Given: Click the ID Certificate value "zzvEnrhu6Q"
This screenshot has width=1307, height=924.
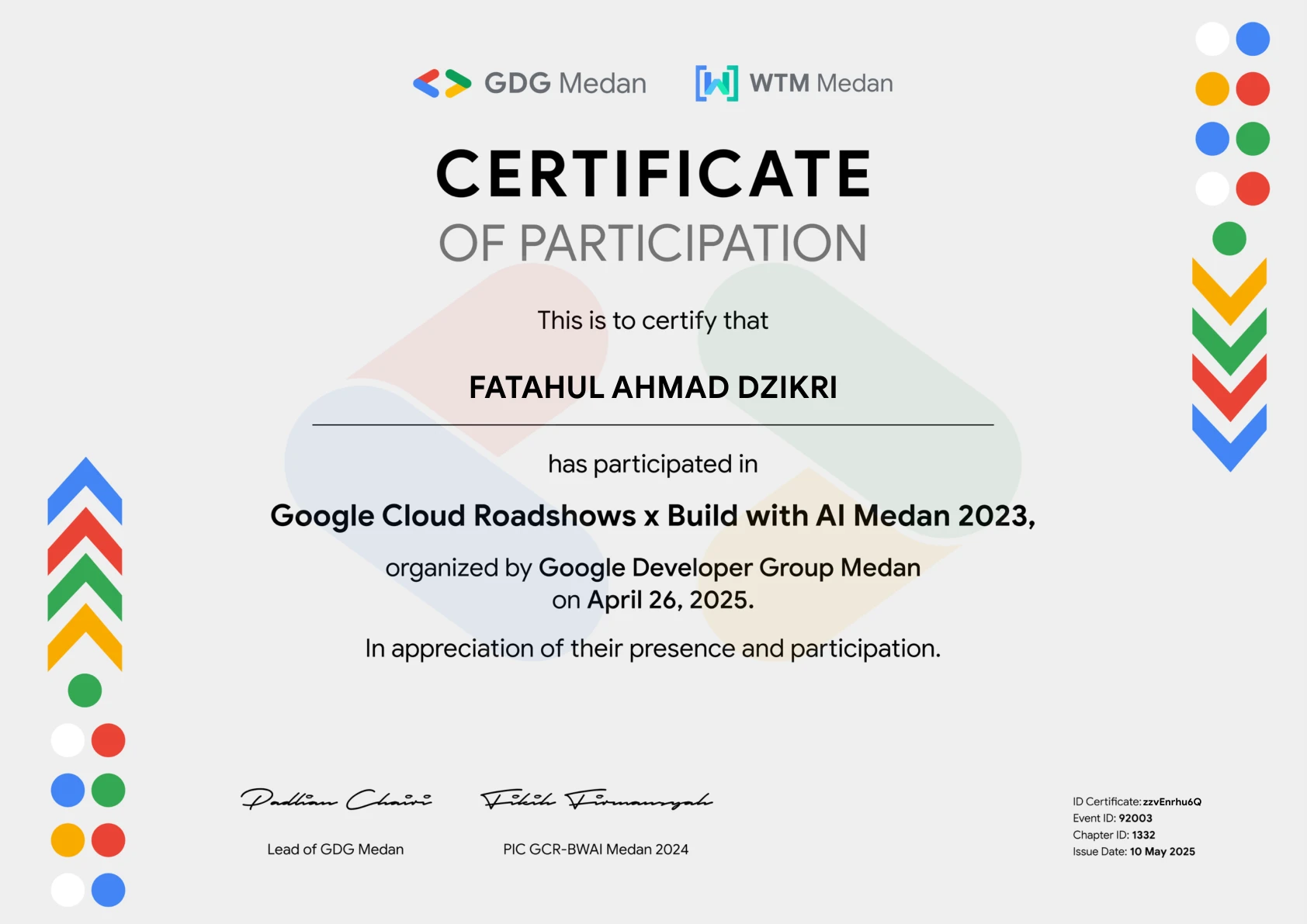Looking at the screenshot, I should [1172, 802].
